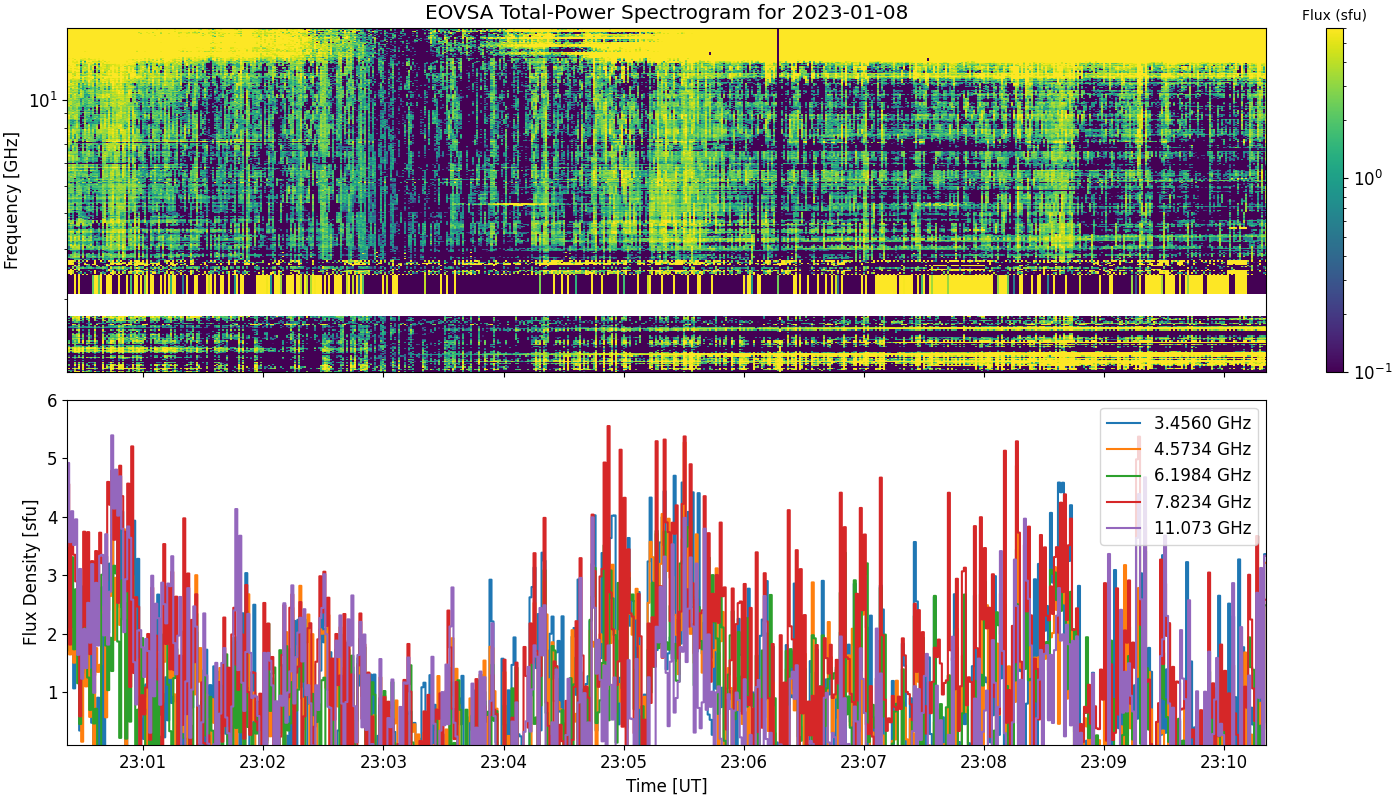The height and width of the screenshot is (800, 1400).
Task: Click the 10^0 colorbar tick label
Action: pos(1367,179)
